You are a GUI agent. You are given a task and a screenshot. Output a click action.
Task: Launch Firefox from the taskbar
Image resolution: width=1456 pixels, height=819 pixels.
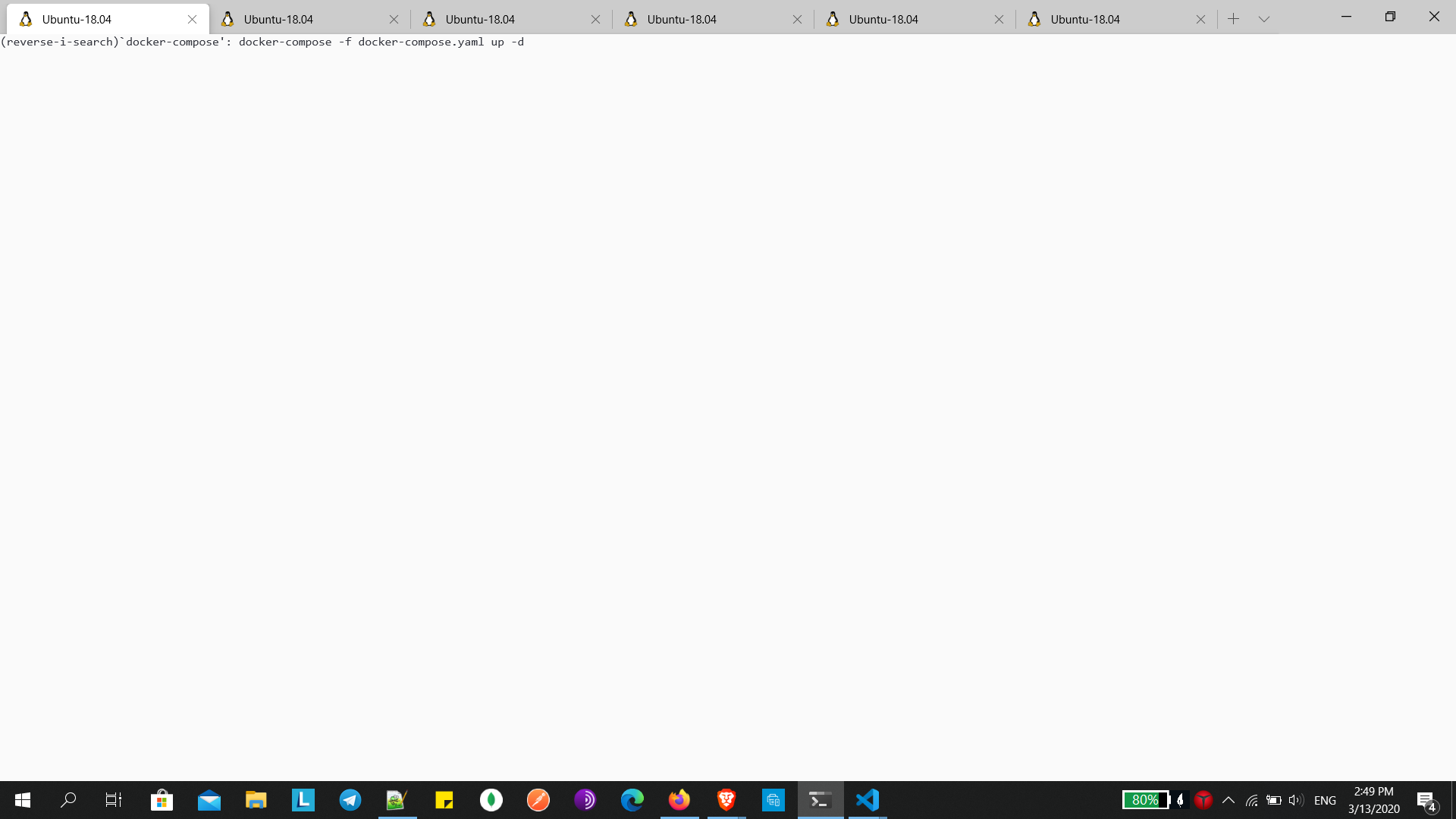click(679, 800)
